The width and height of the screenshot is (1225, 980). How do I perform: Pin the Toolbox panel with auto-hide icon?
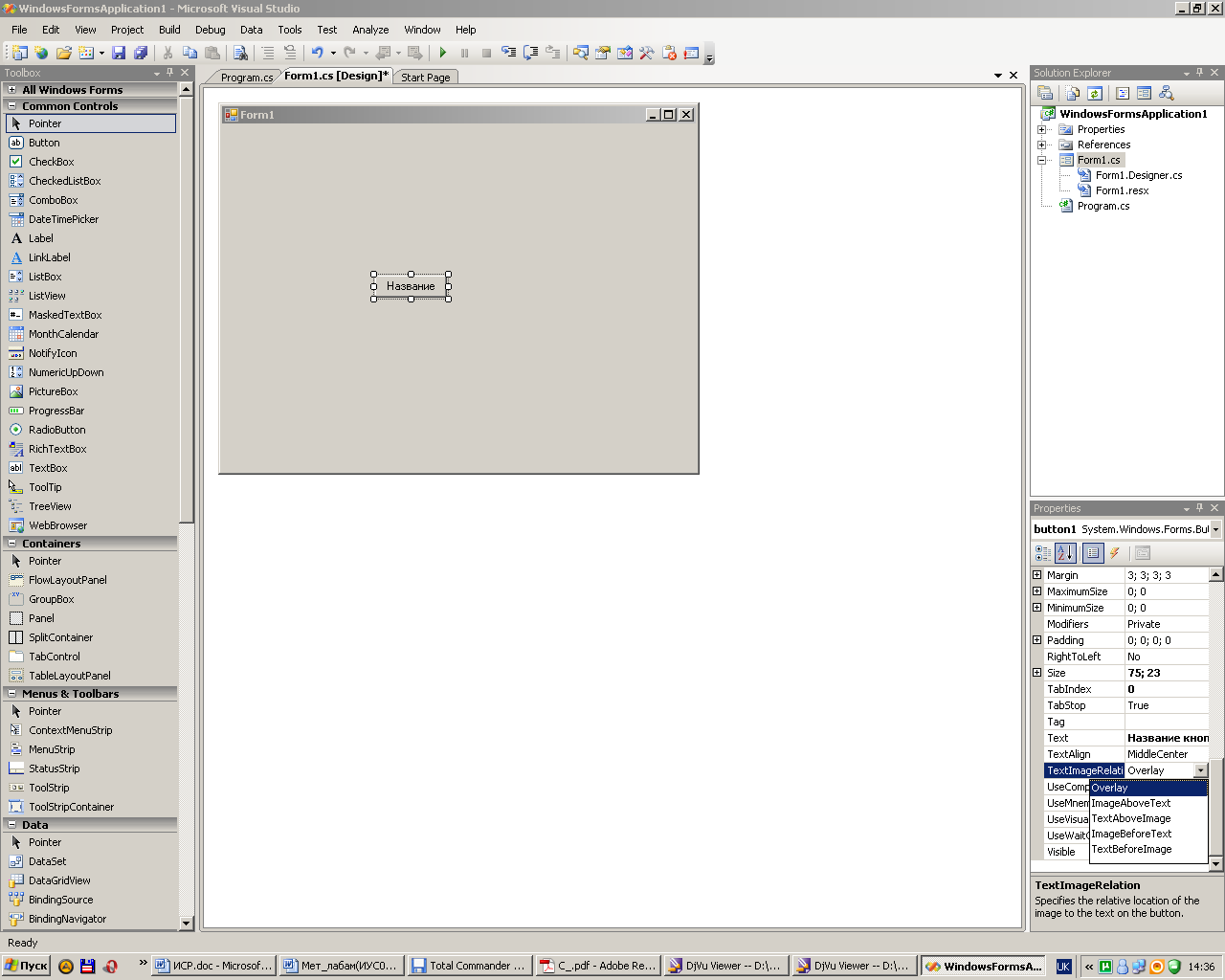(x=170, y=73)
